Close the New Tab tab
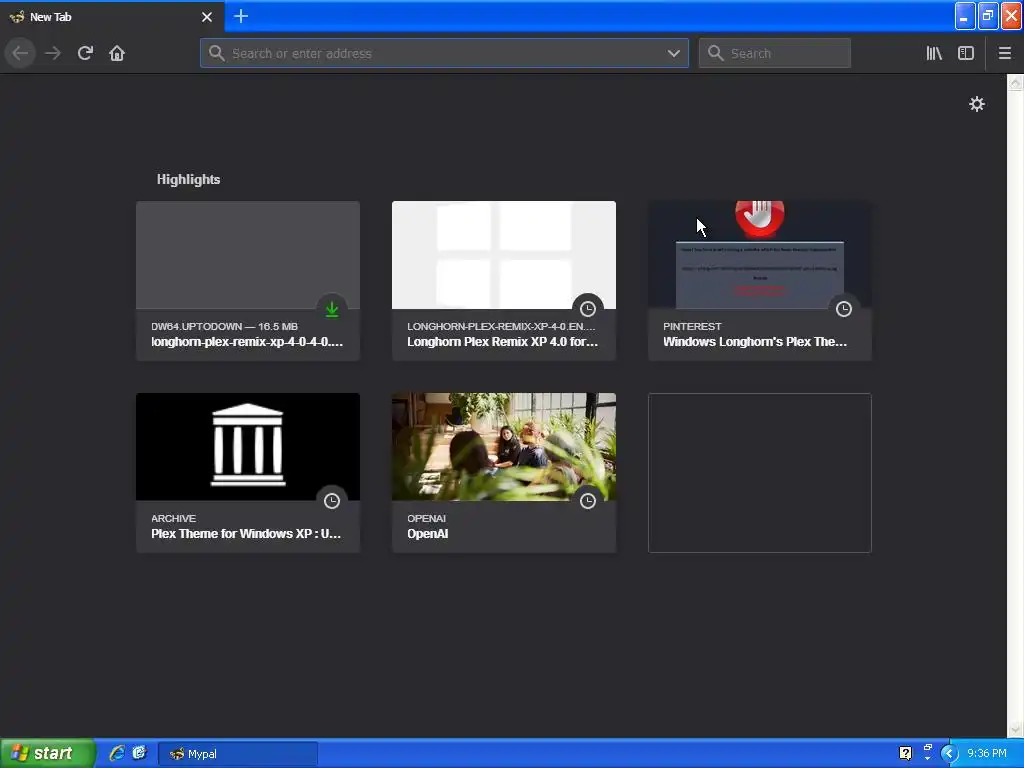 click(207, 17)
